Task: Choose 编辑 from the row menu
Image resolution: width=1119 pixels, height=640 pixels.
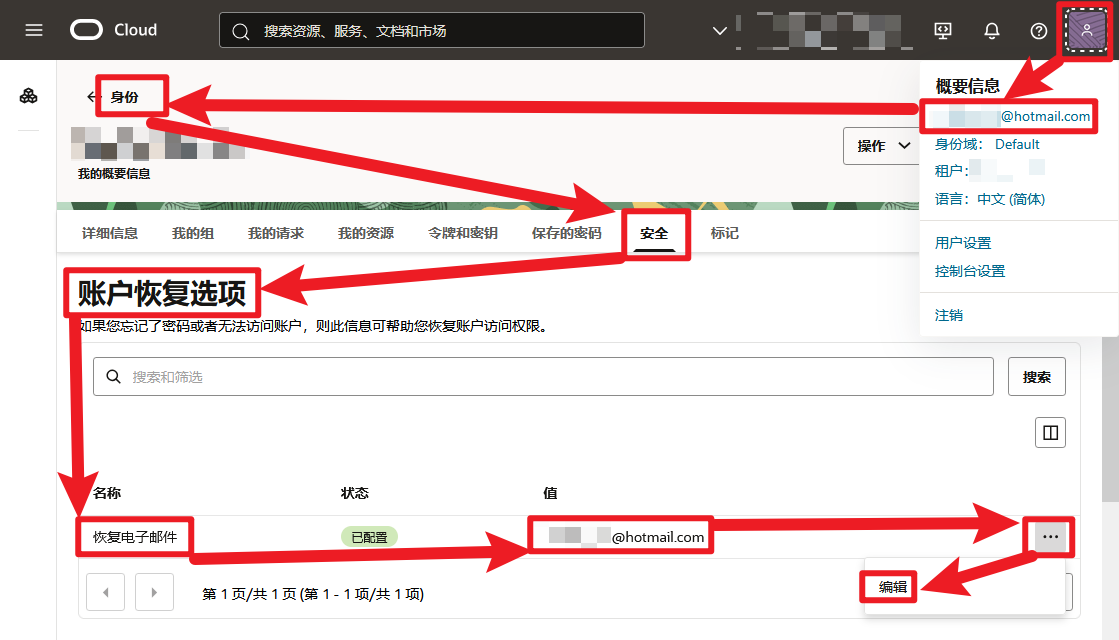Action: (x=893, y=586)
